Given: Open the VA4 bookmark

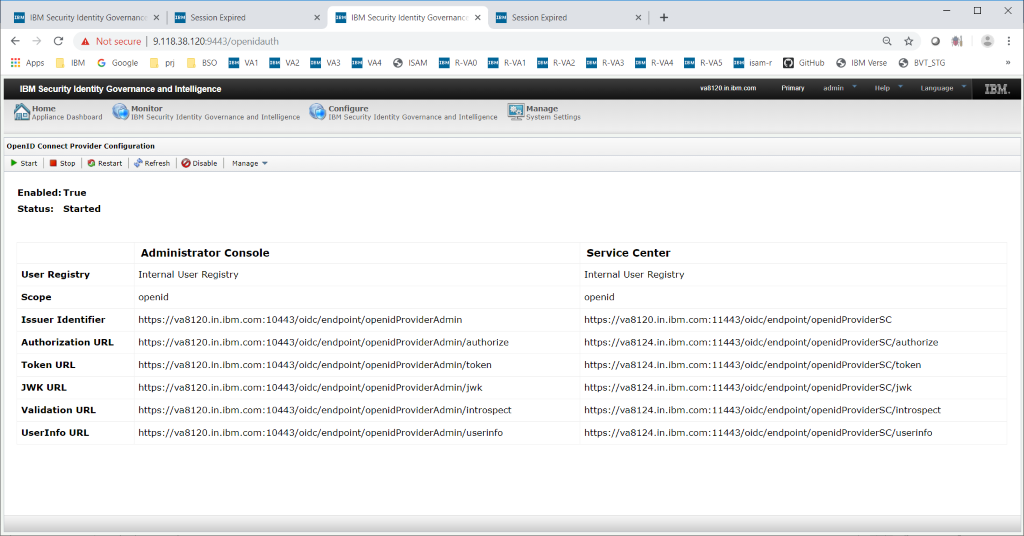Looking at the screenshot, I should point(366,63).
